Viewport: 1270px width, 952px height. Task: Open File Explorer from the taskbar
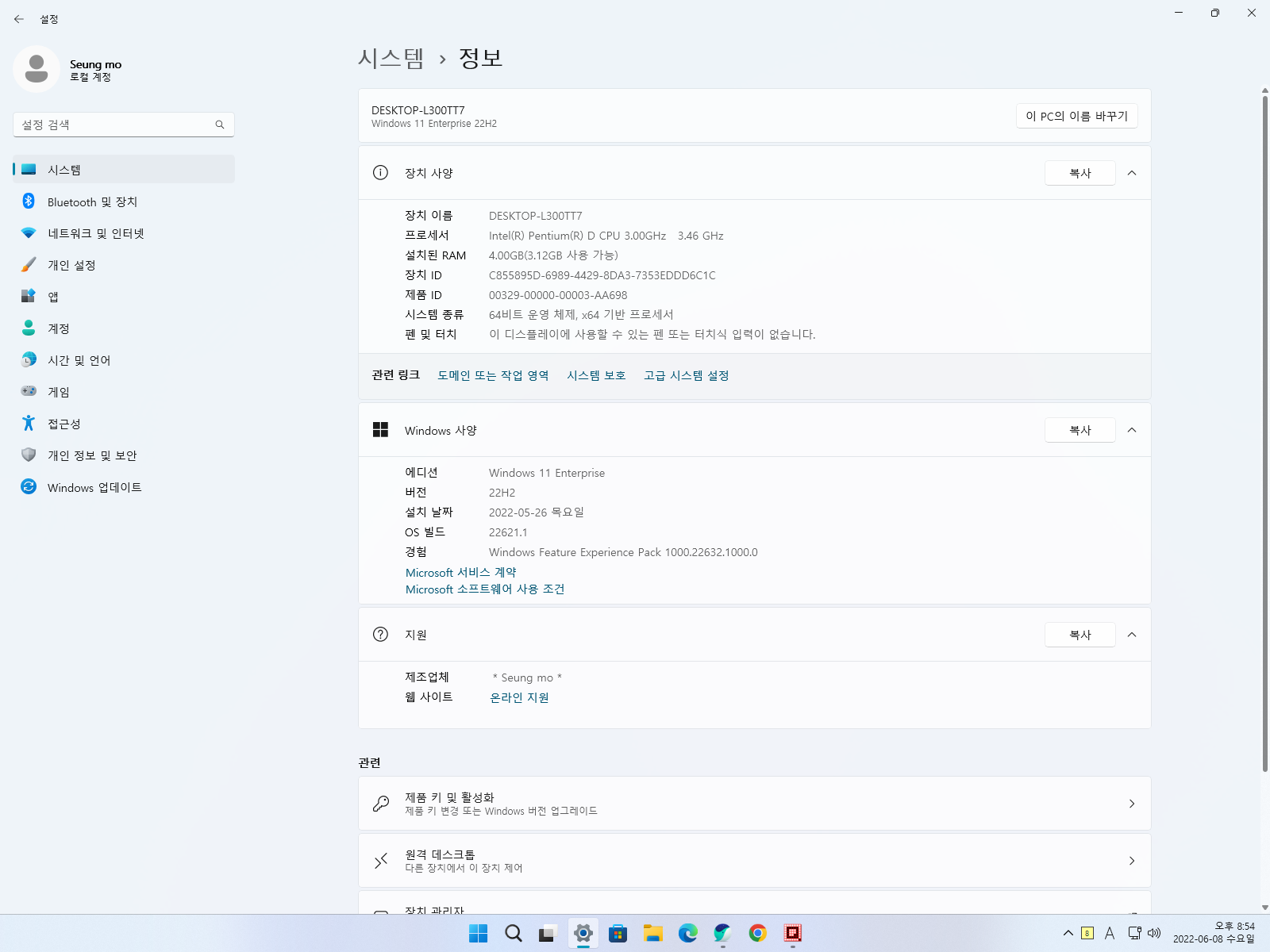pos(653,934)
